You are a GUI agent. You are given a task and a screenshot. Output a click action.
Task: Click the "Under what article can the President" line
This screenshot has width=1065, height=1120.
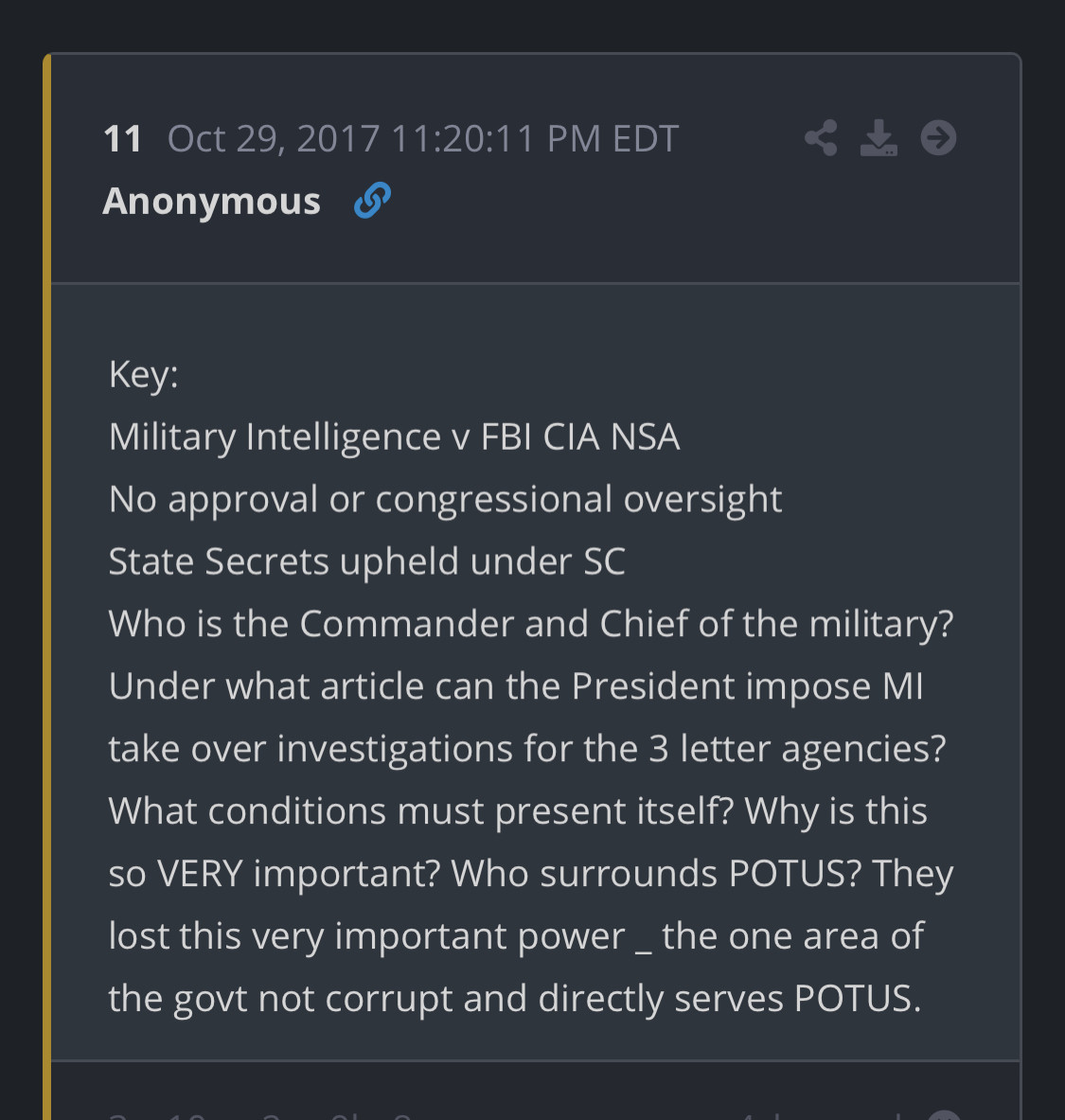516,686
